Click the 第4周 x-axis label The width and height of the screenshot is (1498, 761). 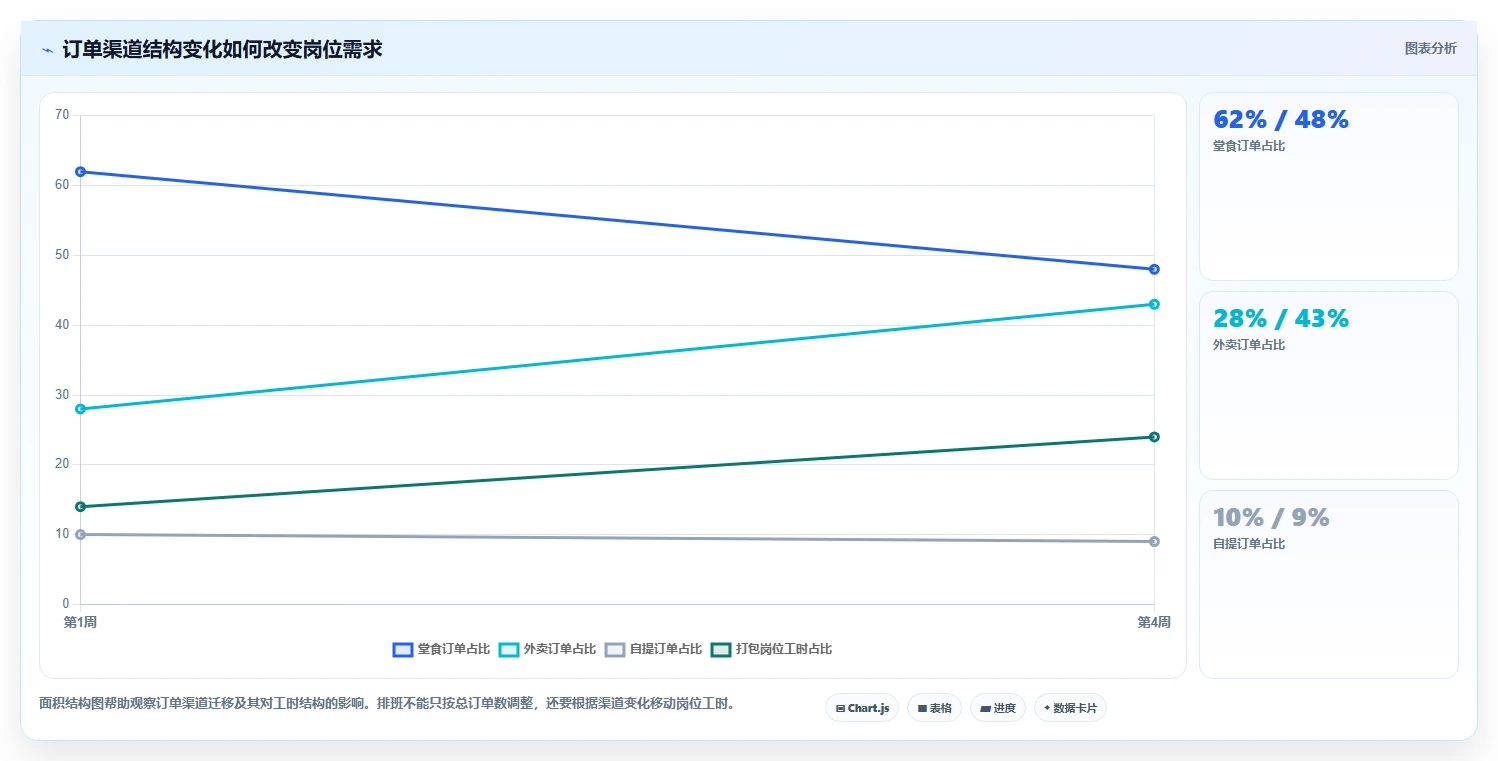(1154, 622)
